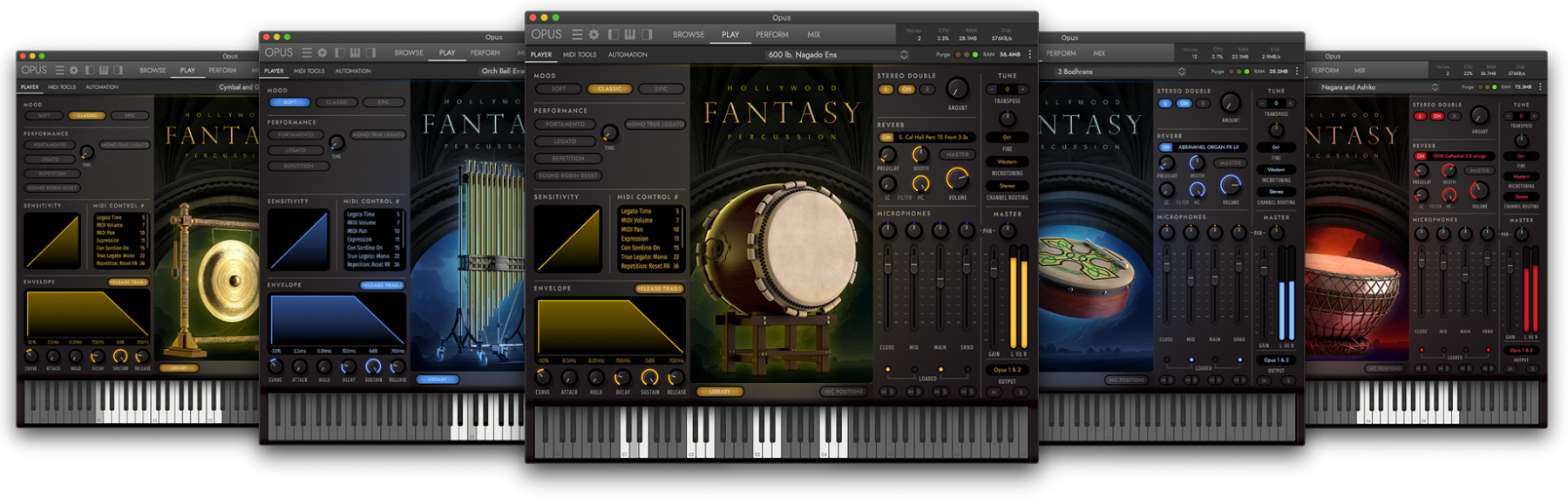The image size is (1568, 499).
Task: Toggle Stereo Double ON button
Action: tap(907, 89)
